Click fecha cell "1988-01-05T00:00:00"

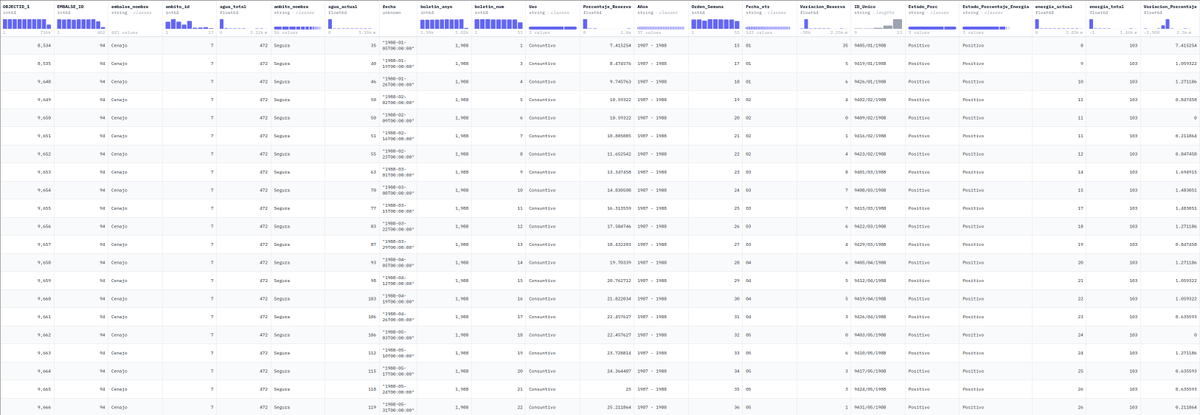click(x=398, y=46)
